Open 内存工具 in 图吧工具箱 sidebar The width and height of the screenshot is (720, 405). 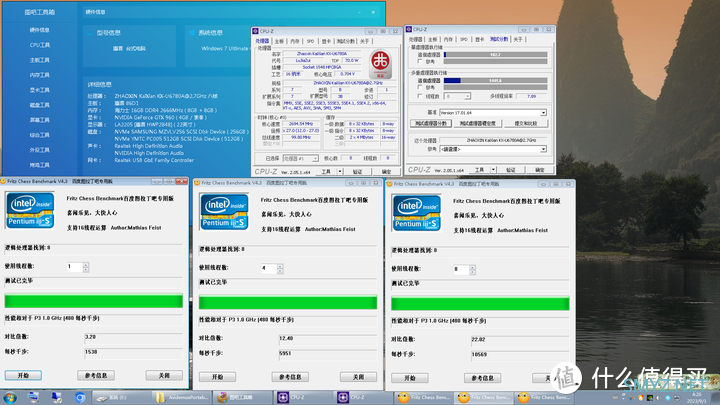coord(40,75)
